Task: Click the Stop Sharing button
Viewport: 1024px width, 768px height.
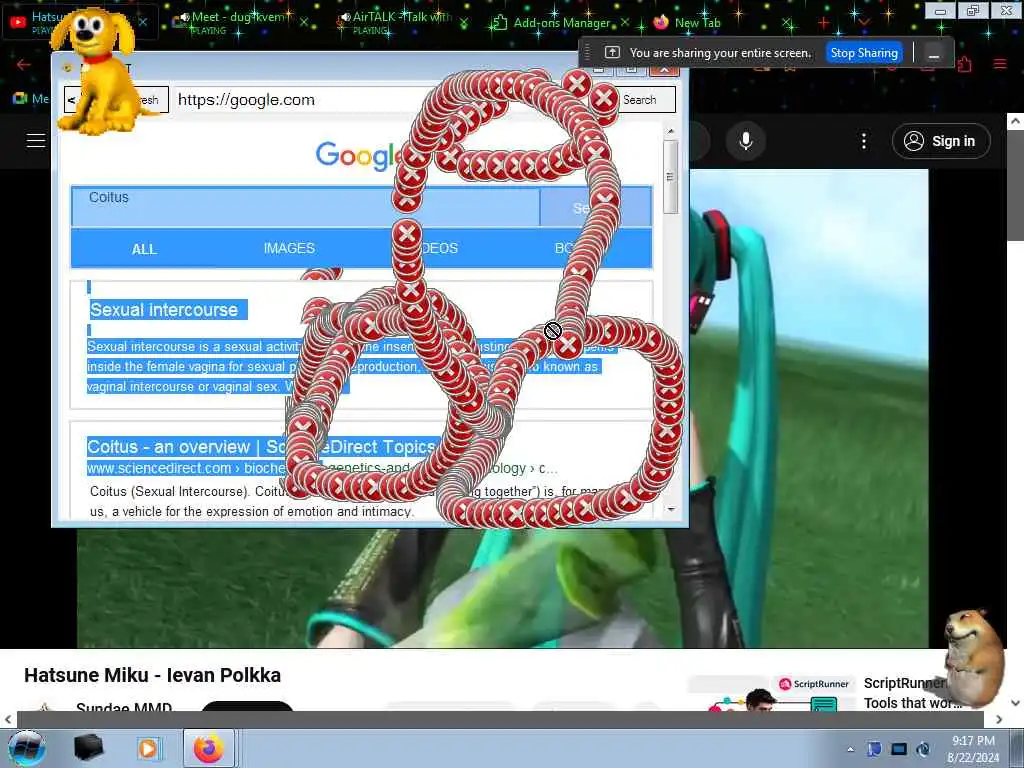Action: tap(864, 53)
